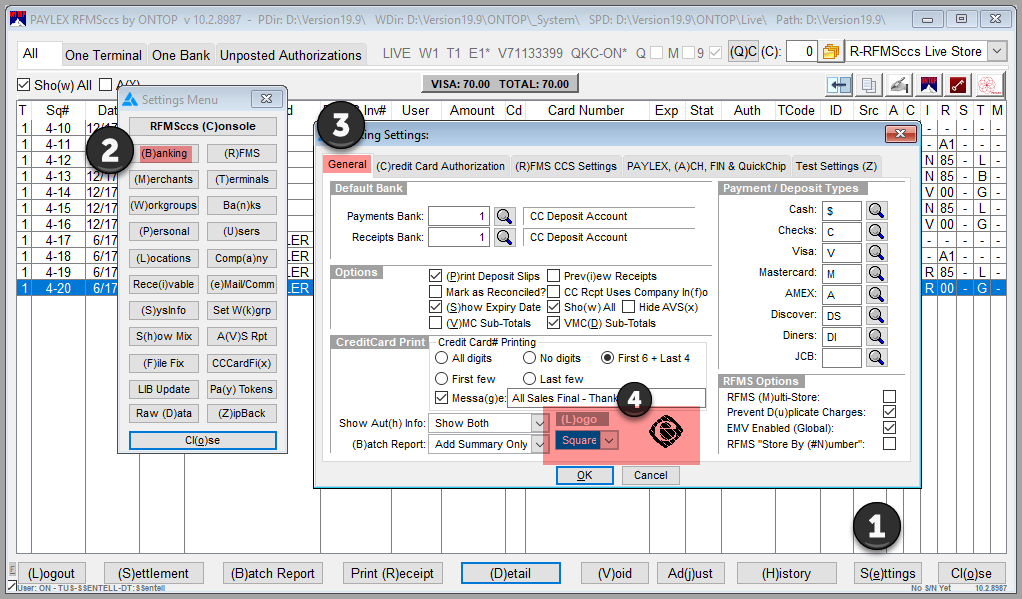Viewport: 1022px width, 599px height.
Task: Click the left-arrow panel toolbar icon
Action: [840, 85]
